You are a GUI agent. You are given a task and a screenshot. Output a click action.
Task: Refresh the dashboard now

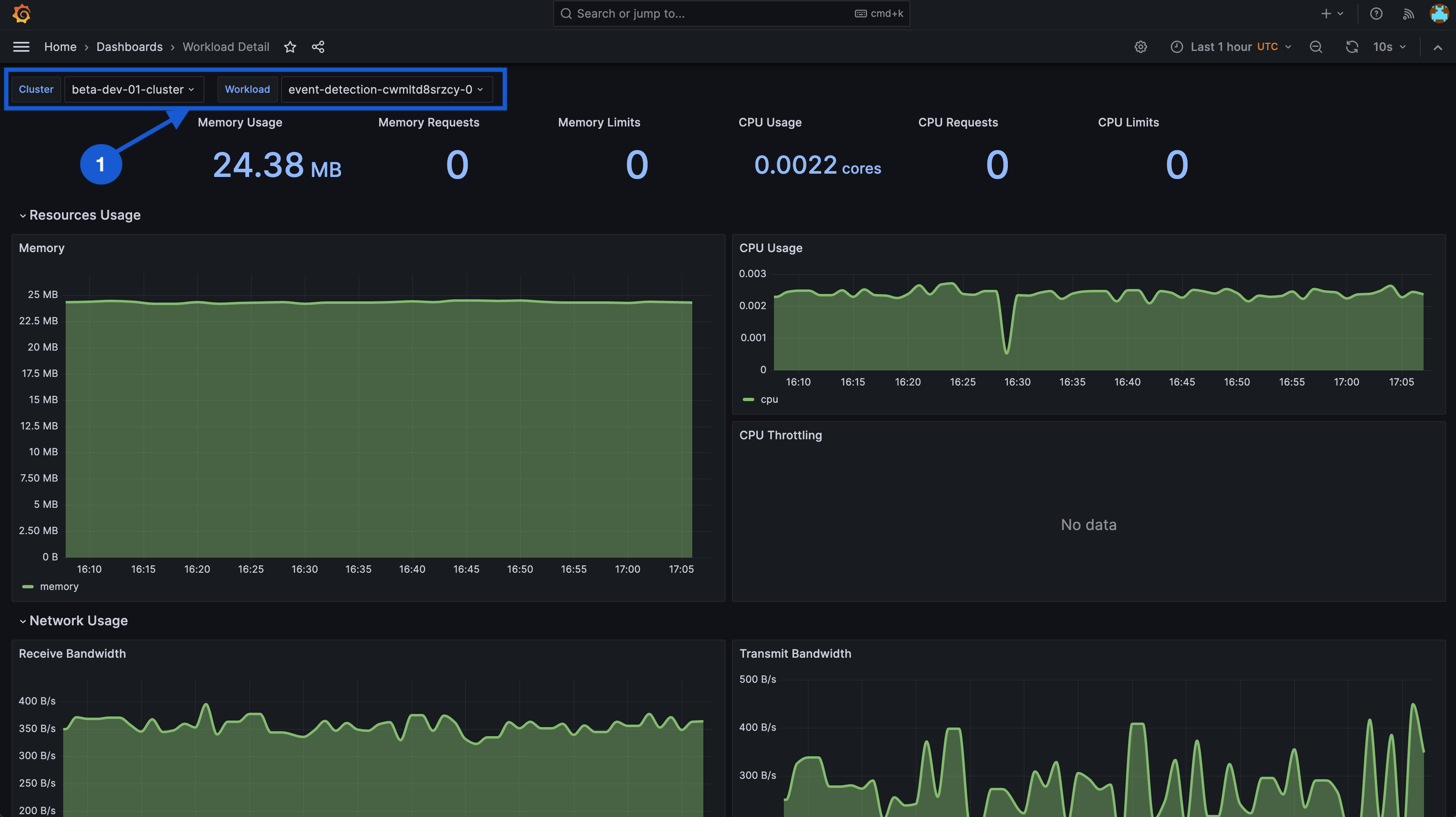click(x=1351, y=47)
